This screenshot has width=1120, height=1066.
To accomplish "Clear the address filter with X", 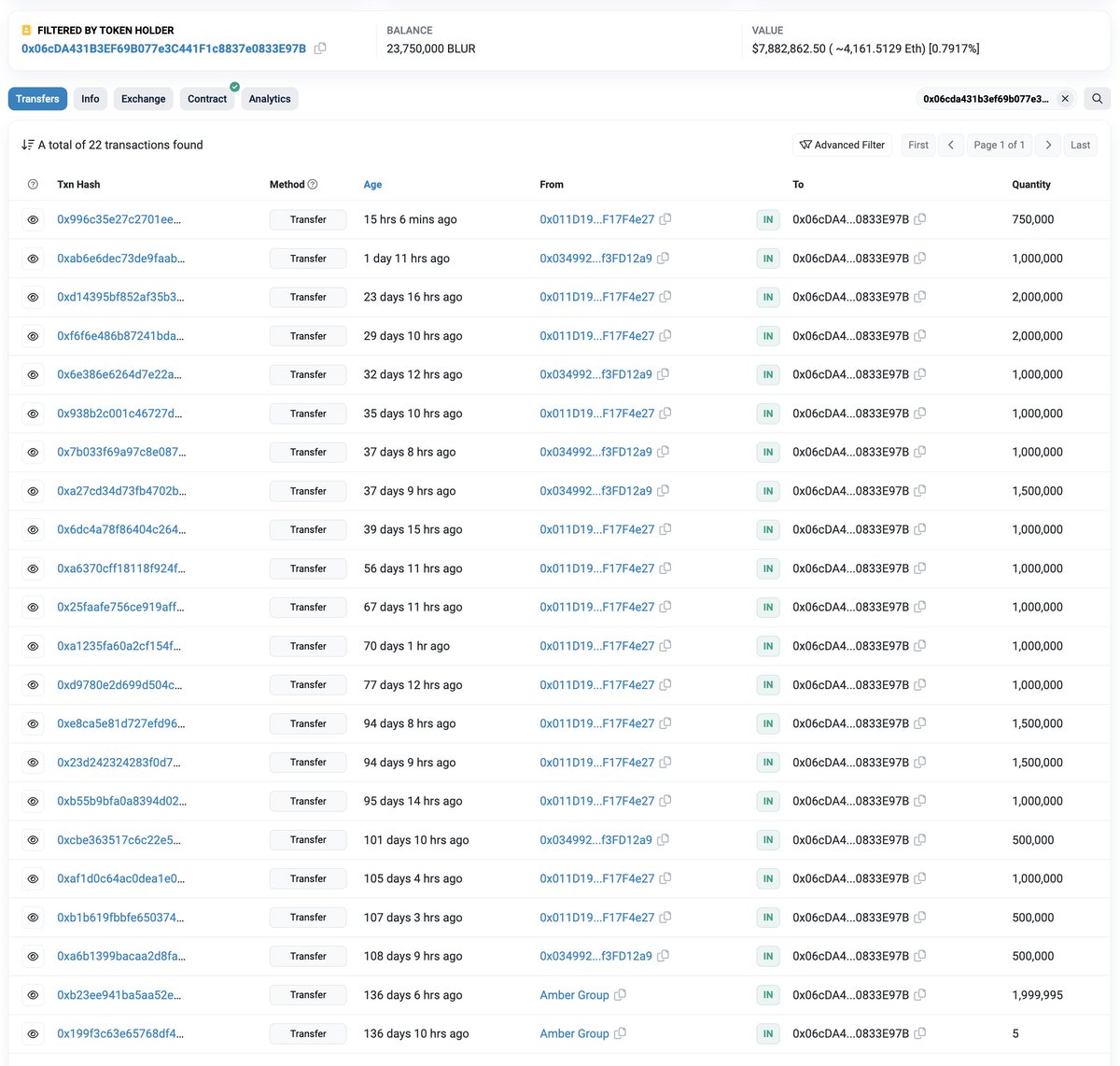I will (x=1065, y=98).
